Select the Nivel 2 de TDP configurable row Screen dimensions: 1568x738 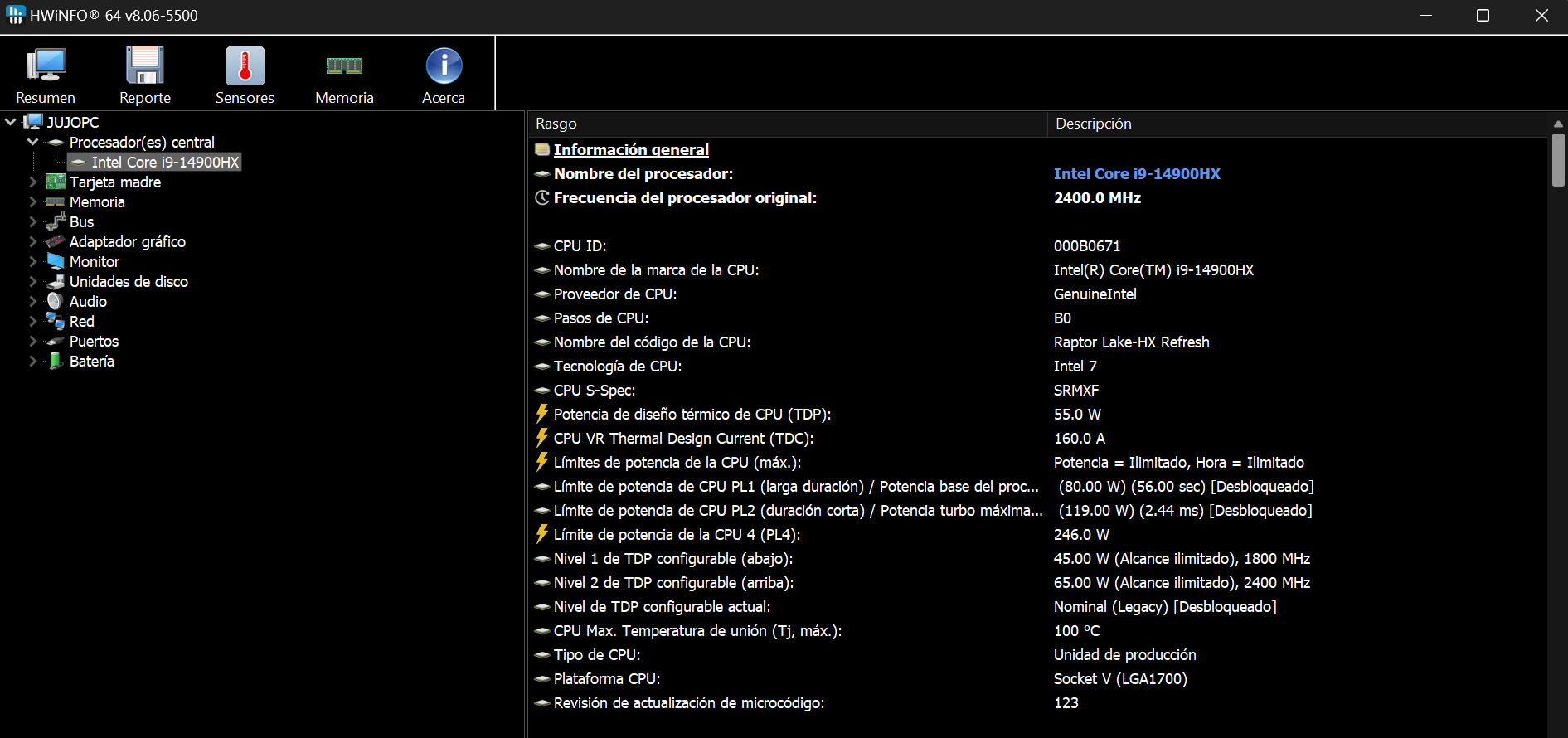(1038, 582)
